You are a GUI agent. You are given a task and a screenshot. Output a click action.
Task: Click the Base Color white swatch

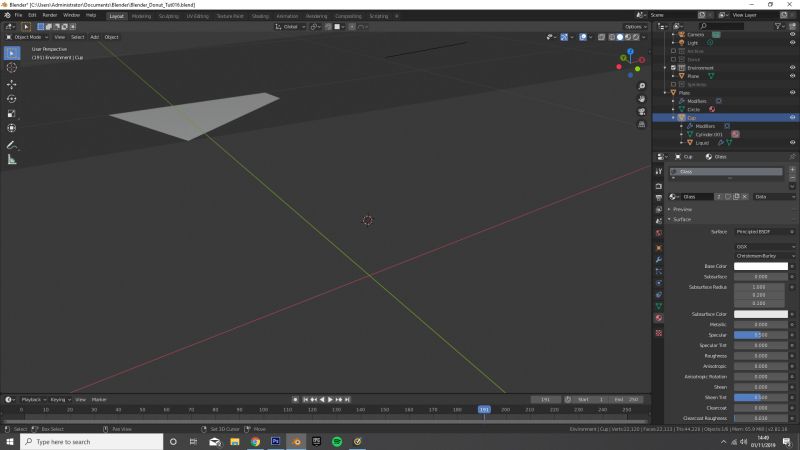coord(761,266)
